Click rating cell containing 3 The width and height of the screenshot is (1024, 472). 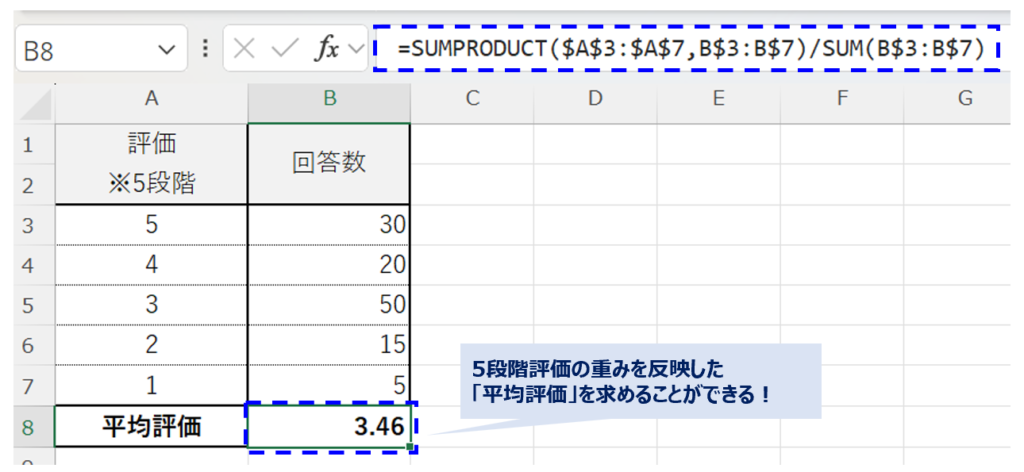tap(152, 305)
